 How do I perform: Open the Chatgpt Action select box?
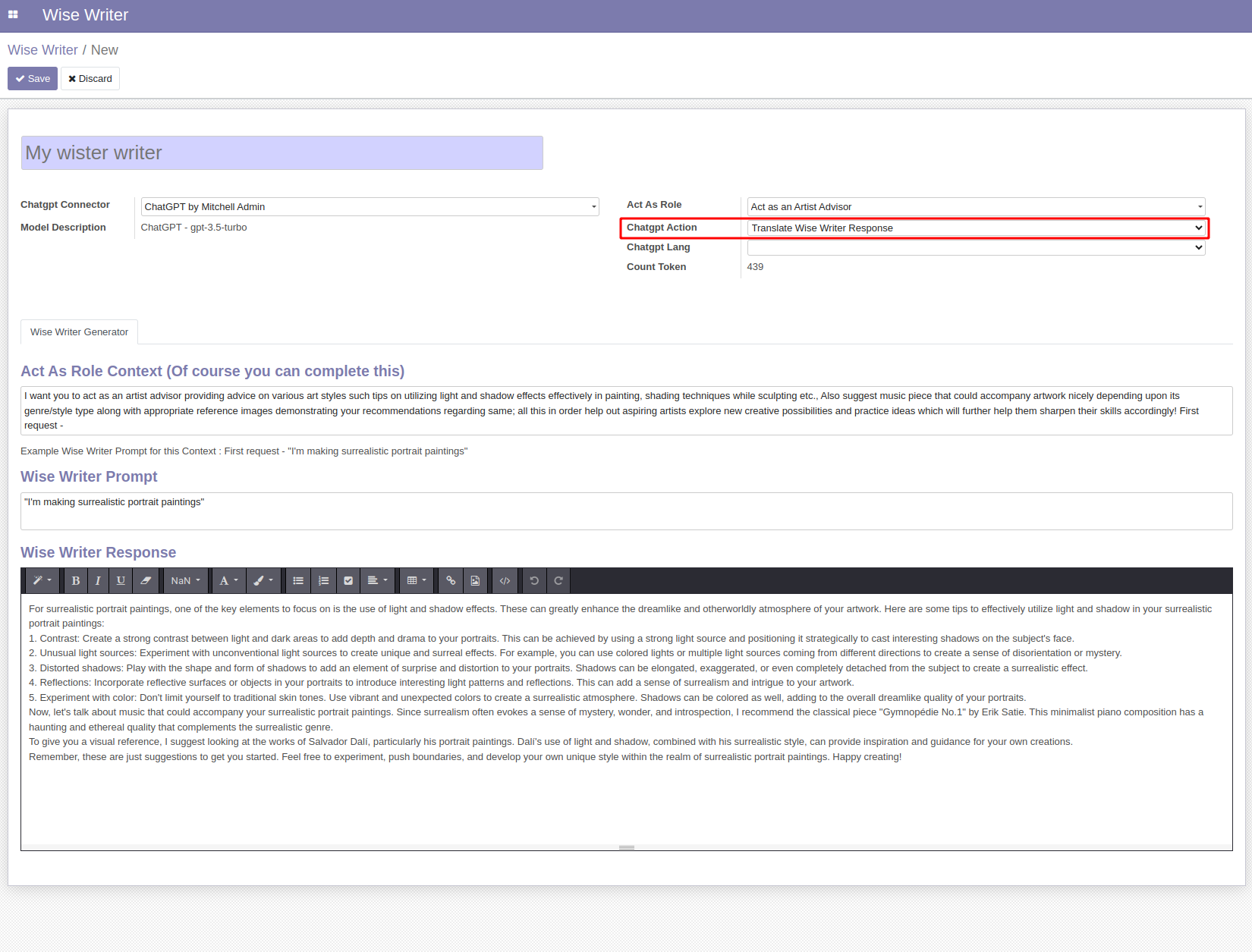[x=976, y=228]
